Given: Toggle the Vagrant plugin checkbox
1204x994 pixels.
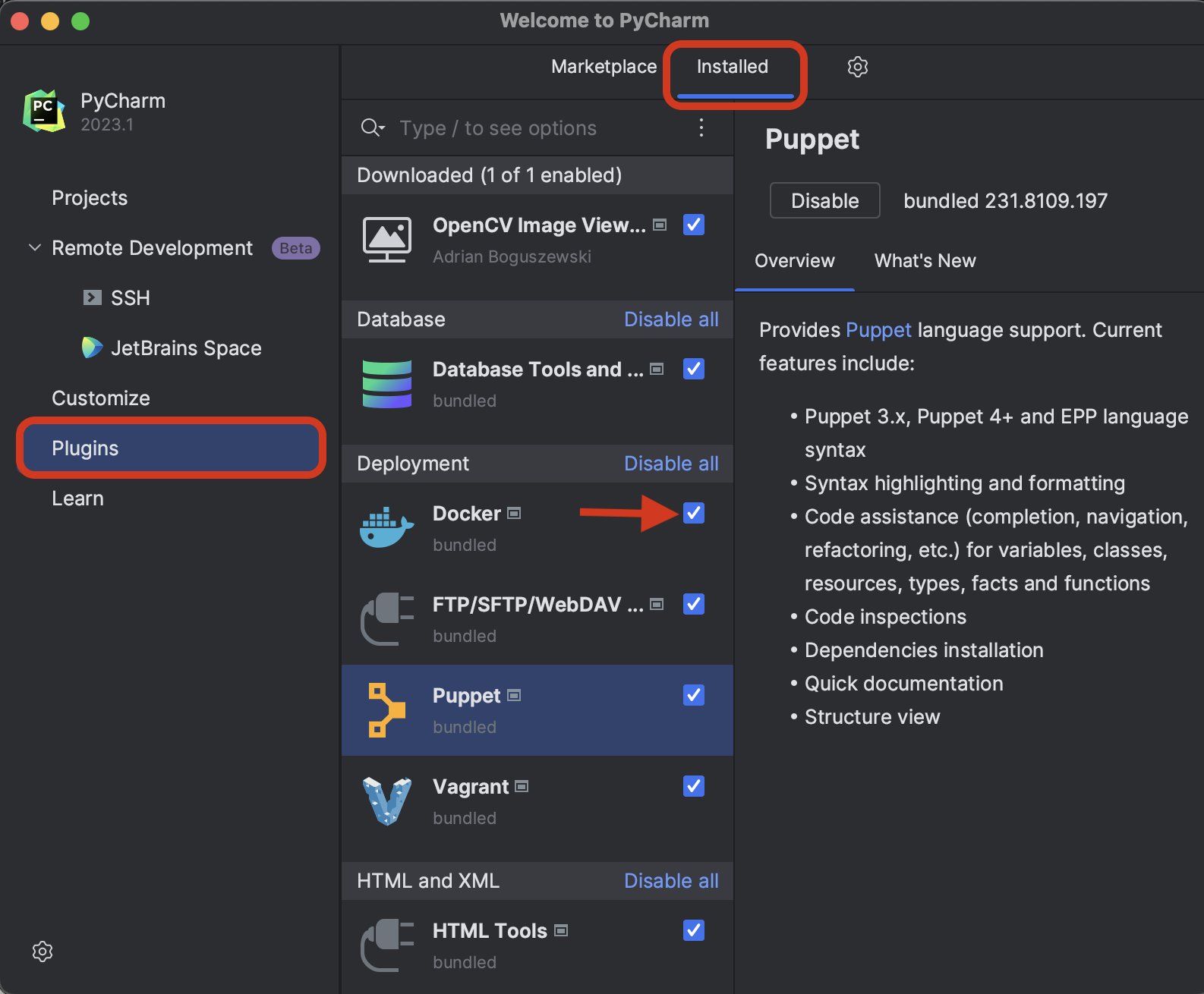Looking at the screenshot, I should 694,786.
